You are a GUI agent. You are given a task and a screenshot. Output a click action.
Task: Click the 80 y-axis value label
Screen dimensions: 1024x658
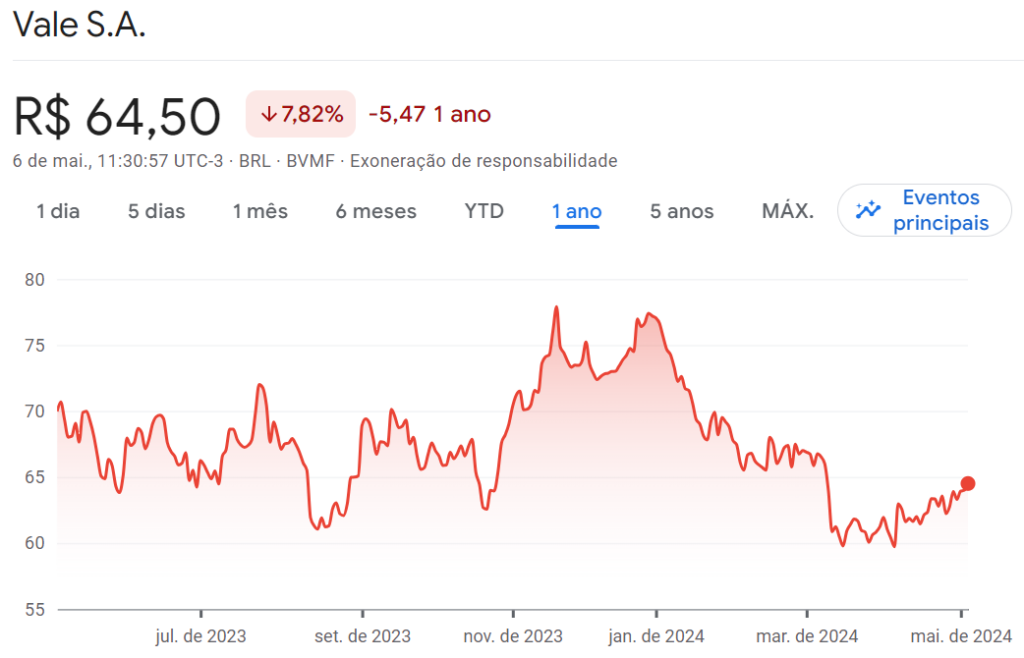click(35, 280)
